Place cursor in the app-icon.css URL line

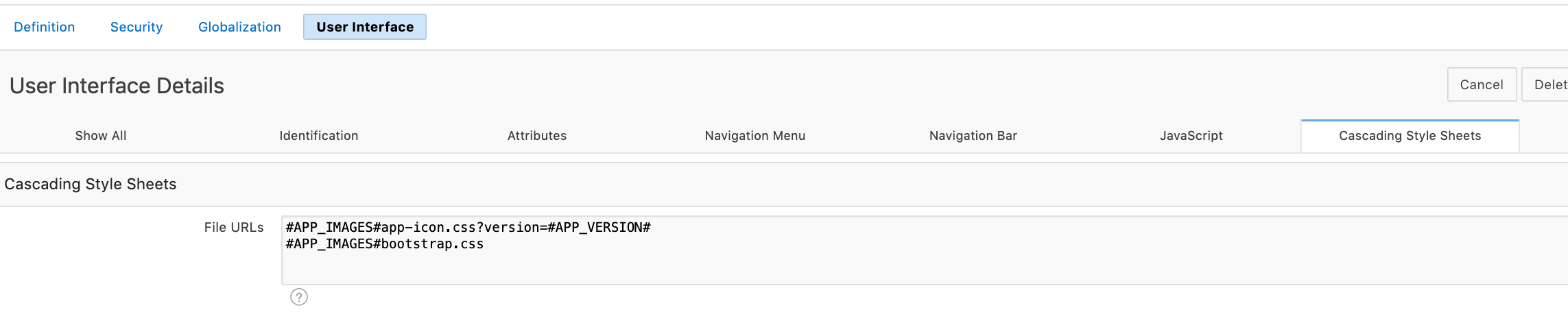point(468,227)
